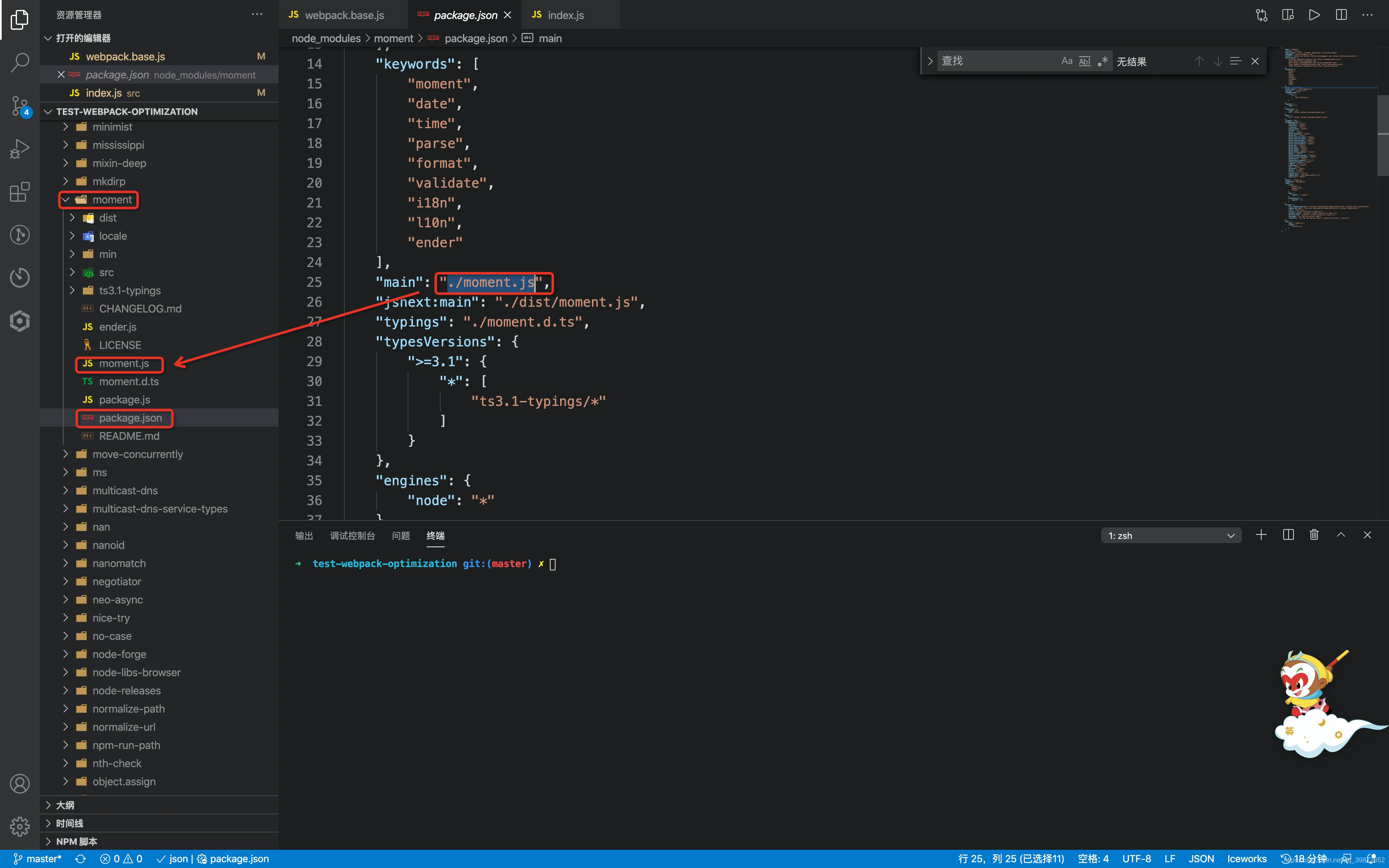Screen dimensions: 1389x868
Task: Change UTF-8 encoding in status bar
Action: [x=1136, y=859]
